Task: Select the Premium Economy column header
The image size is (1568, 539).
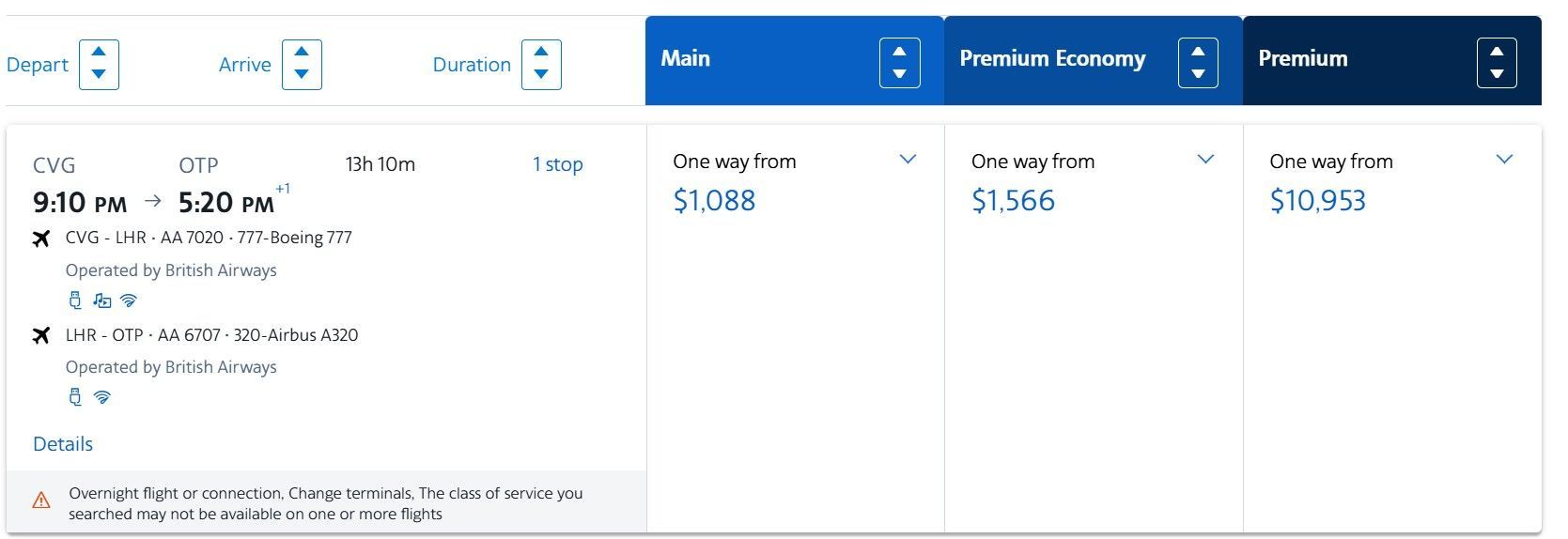Action: (1052, 59)
